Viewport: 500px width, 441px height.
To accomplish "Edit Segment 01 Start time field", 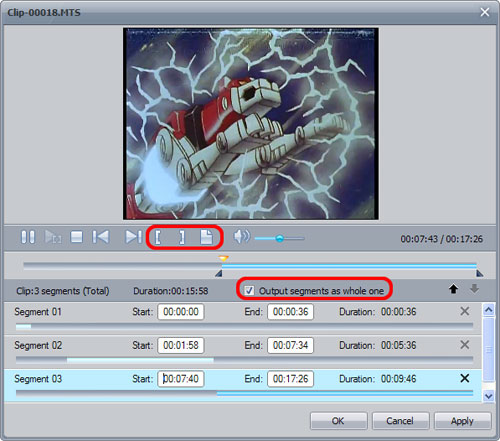I will (x=181, y=312).
